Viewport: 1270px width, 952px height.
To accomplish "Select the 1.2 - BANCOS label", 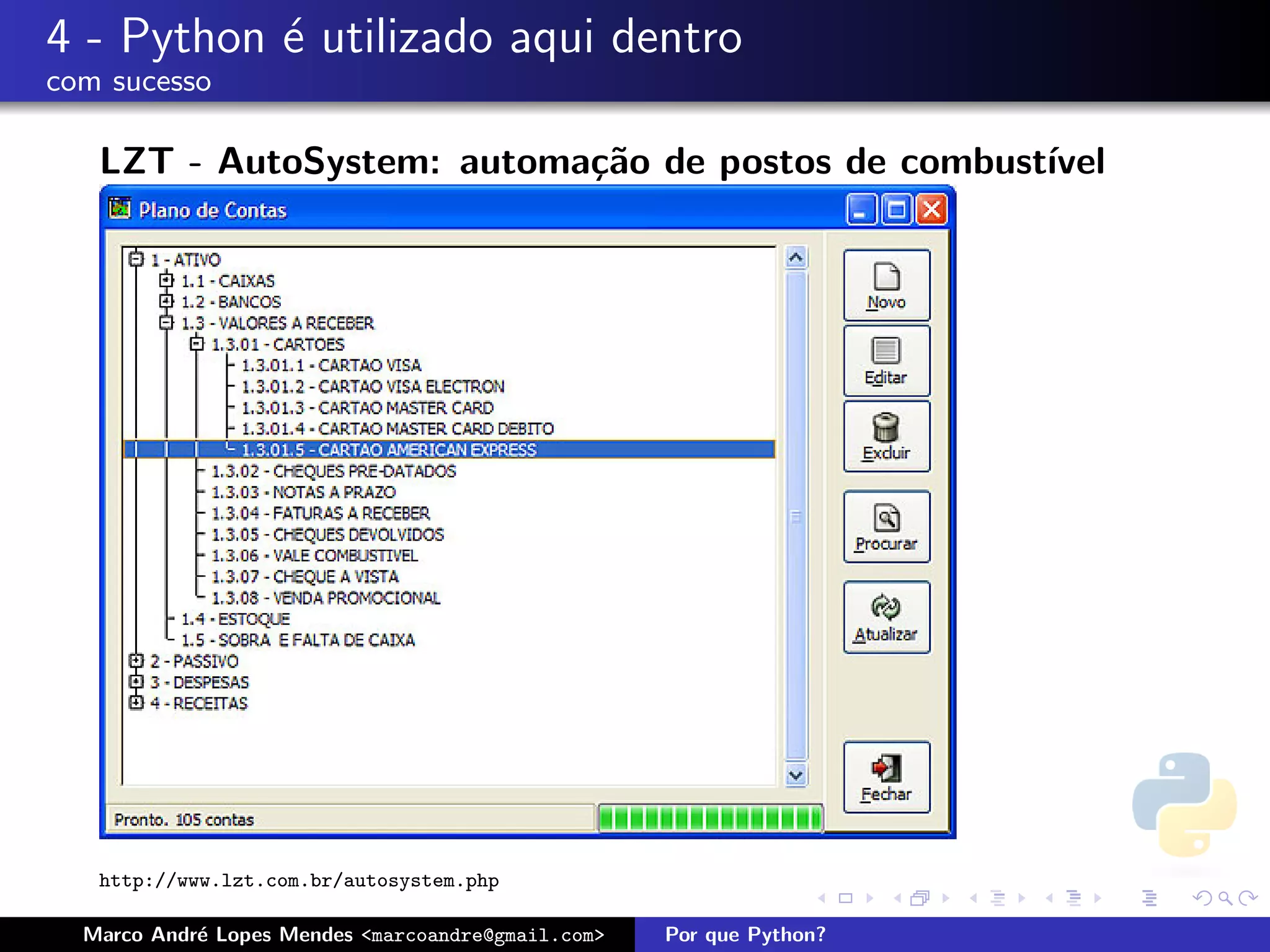I will [231, 302].
